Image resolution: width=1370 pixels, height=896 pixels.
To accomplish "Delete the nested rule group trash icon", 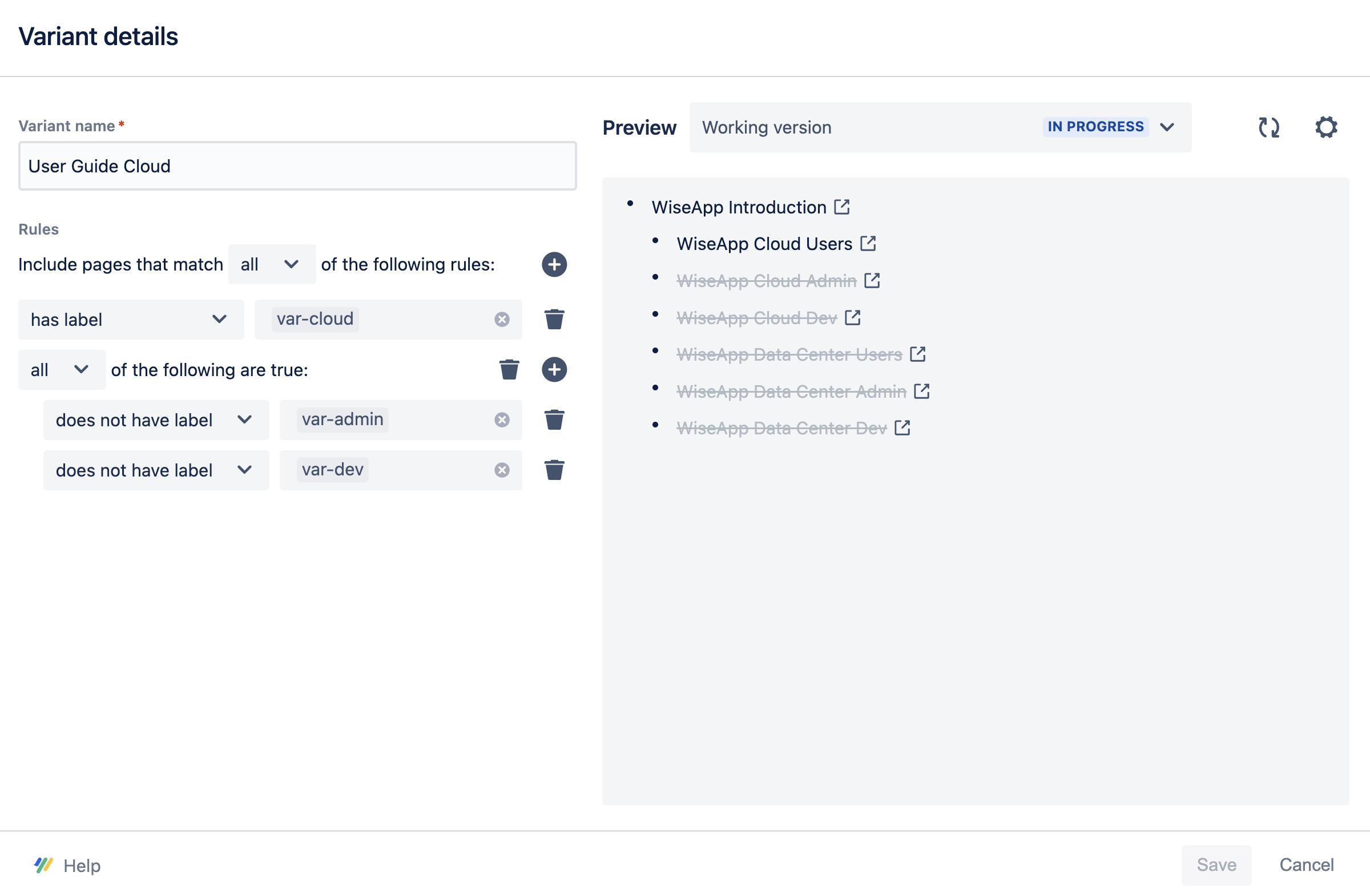I will point(509,369).
